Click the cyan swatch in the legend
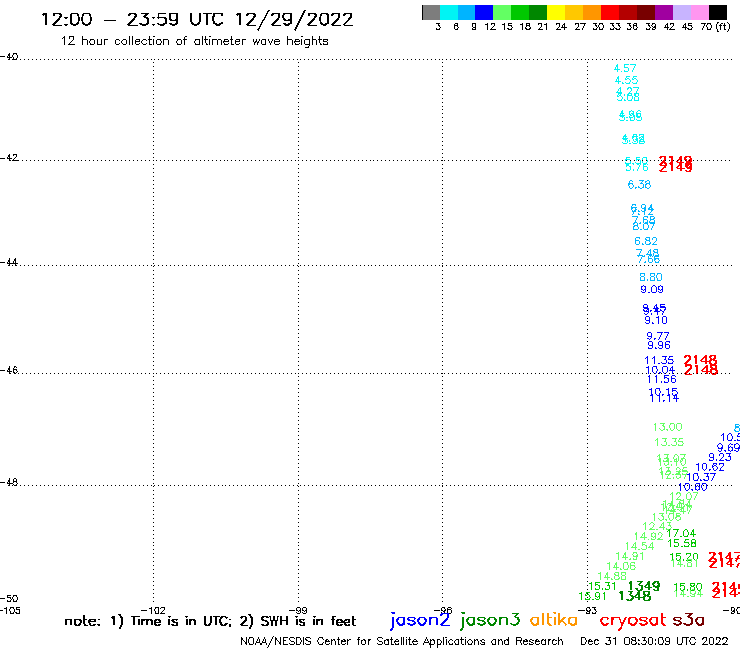This screenshot has width=740, height=650. [449, 12]
